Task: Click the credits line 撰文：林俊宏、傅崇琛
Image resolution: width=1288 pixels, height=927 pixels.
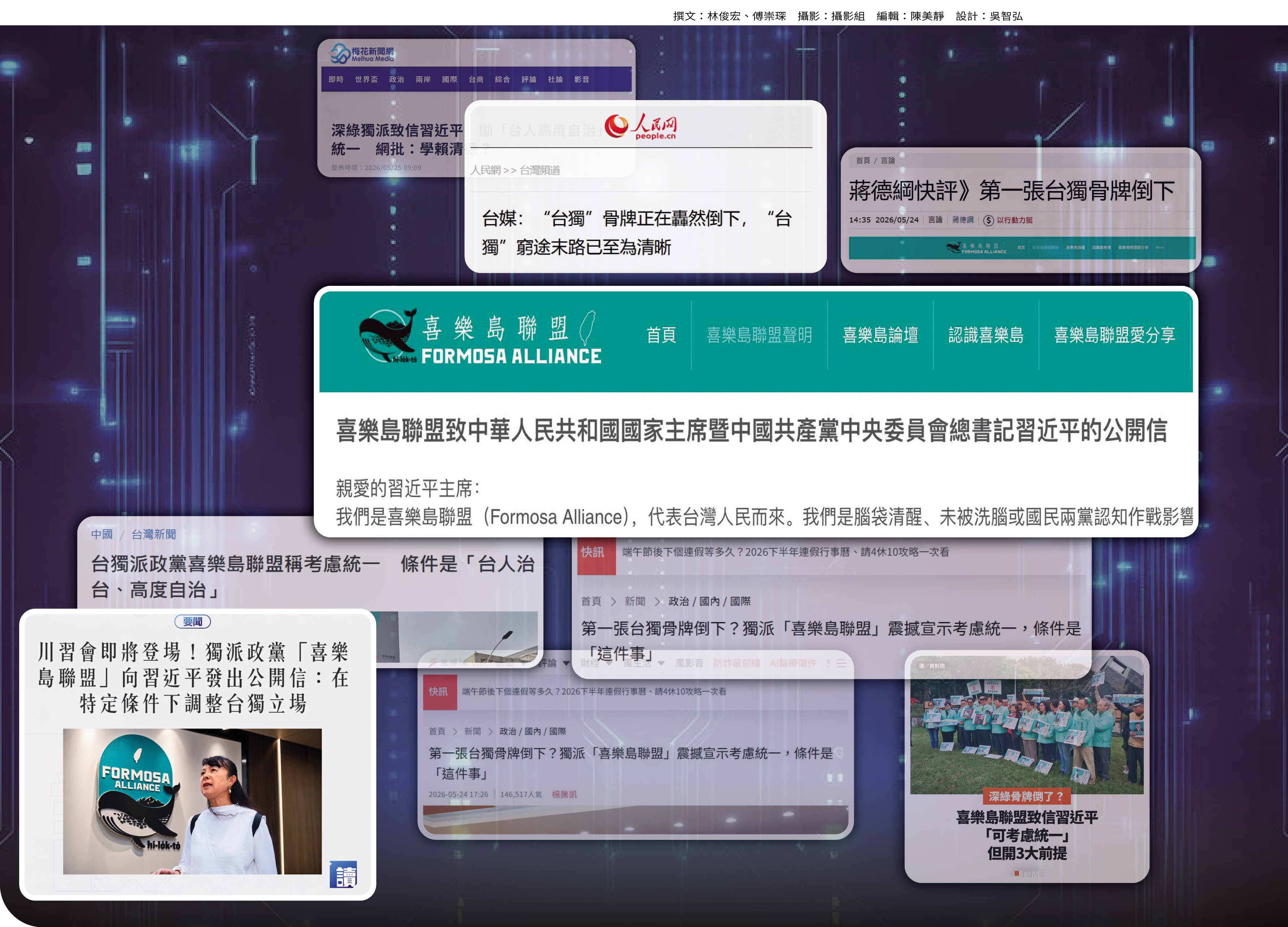Action: (730, 16)
